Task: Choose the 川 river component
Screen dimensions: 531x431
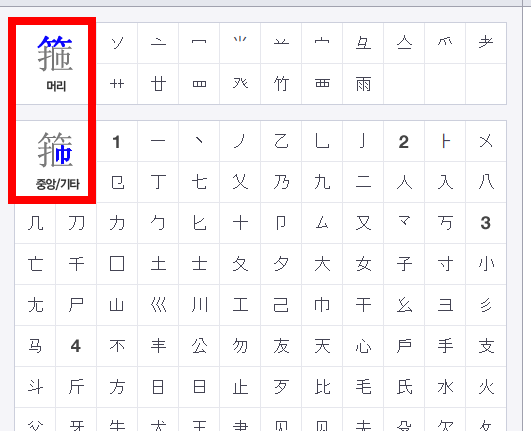Action: click(x=199, y=305)
